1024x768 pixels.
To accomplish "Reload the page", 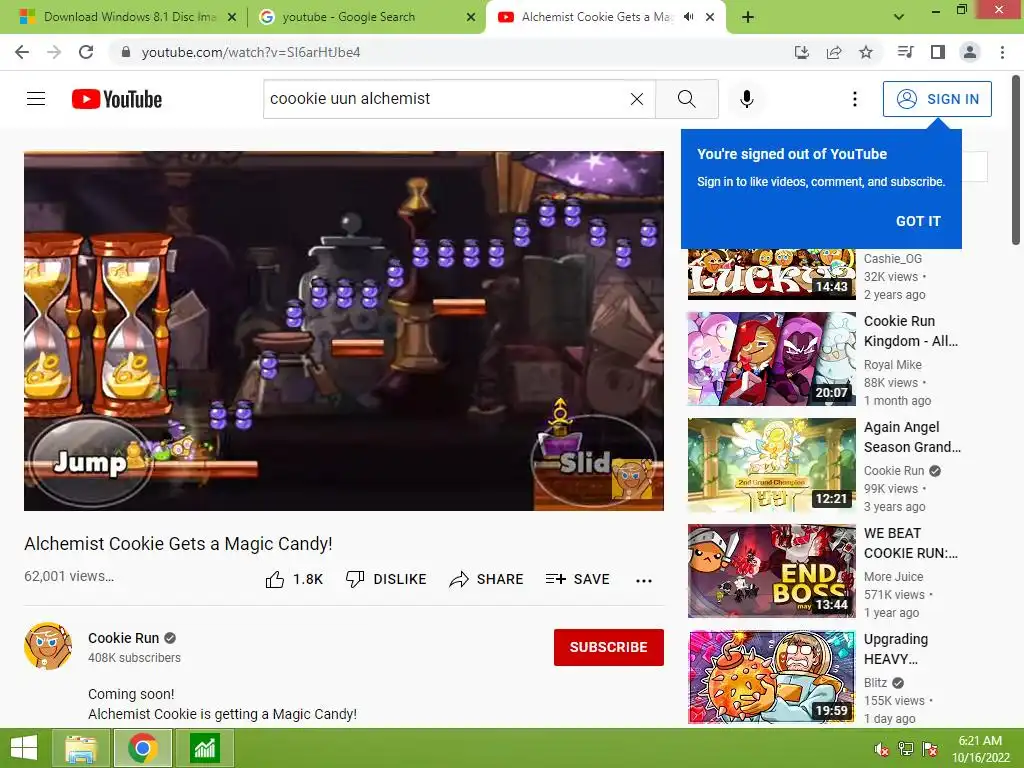I will click(86, 52).
